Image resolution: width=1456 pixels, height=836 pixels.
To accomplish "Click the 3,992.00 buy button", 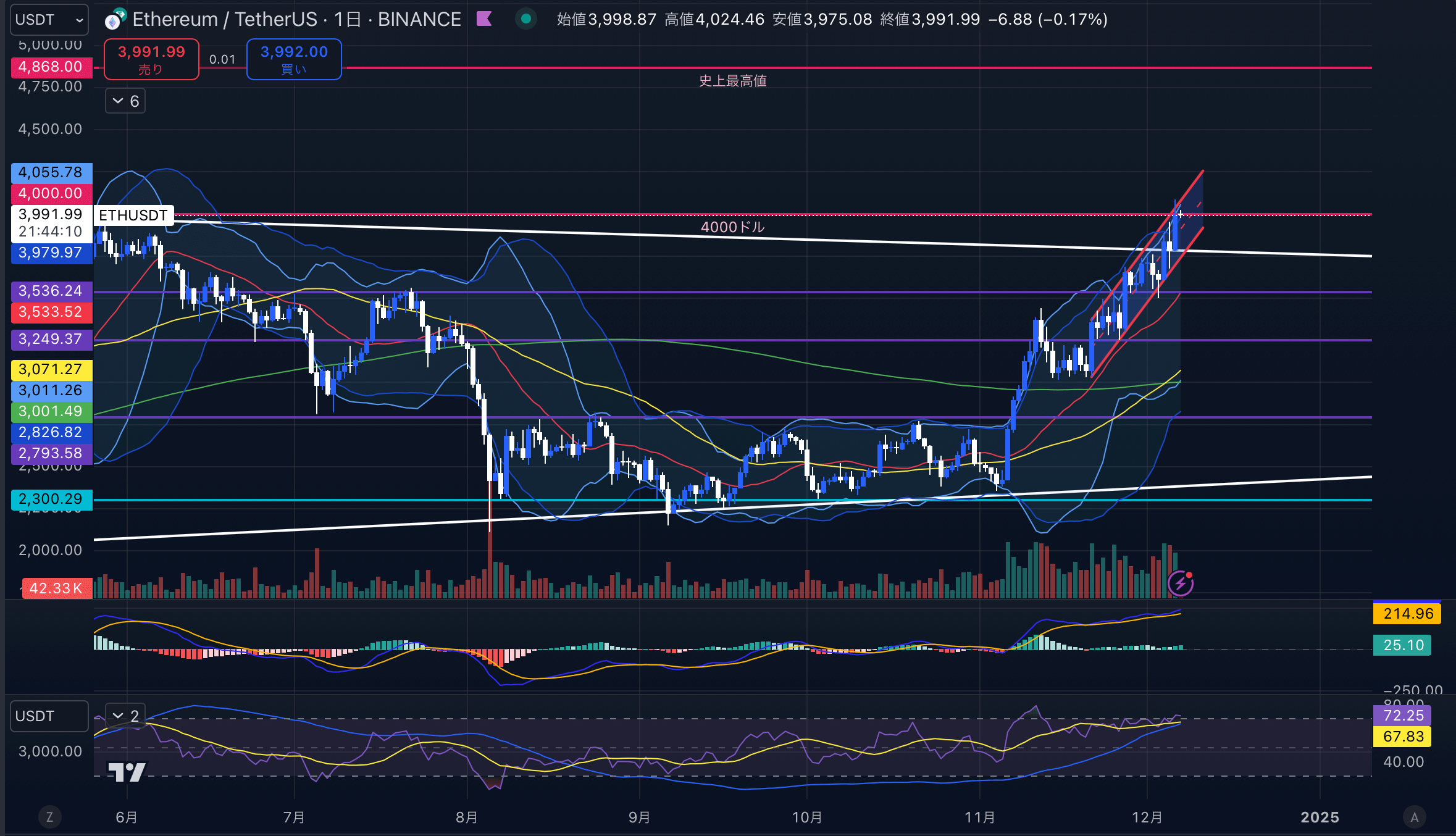I will point(294,59).
